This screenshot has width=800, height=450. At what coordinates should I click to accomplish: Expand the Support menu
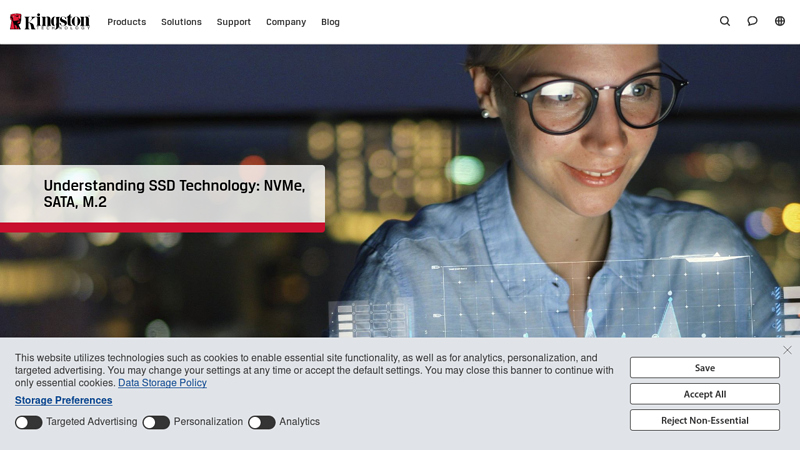point(234,22)
